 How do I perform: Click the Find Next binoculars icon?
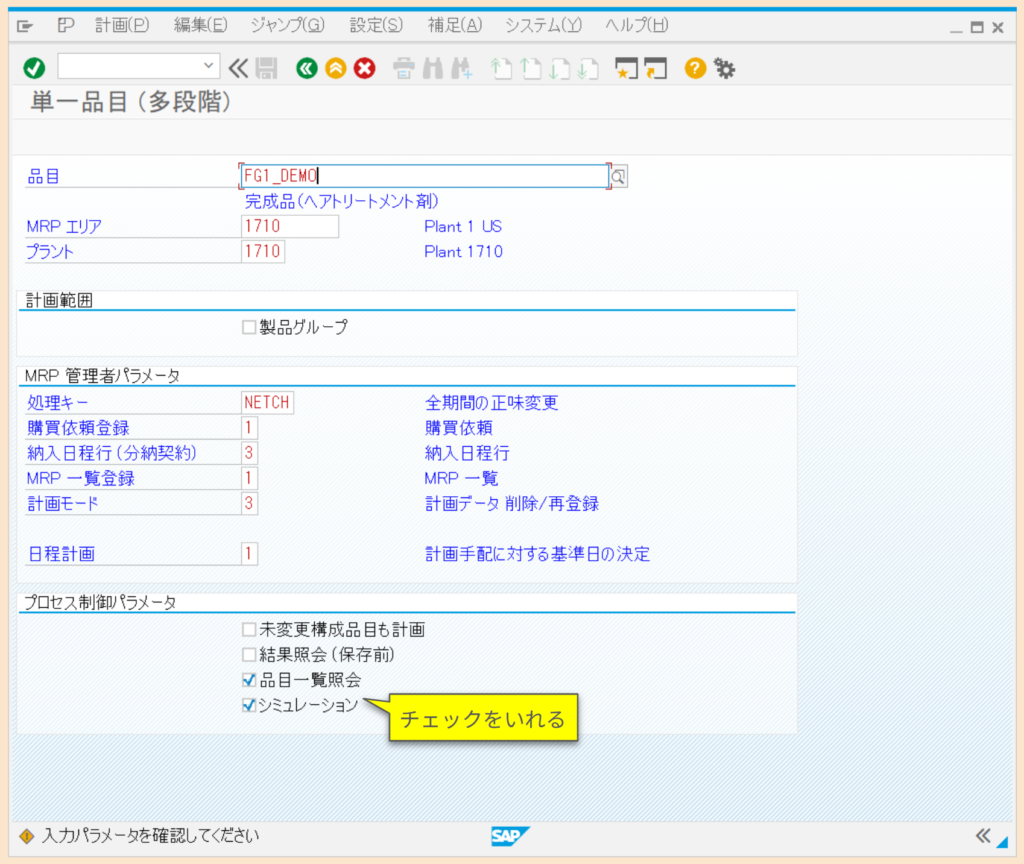click(x=462, y=68)
